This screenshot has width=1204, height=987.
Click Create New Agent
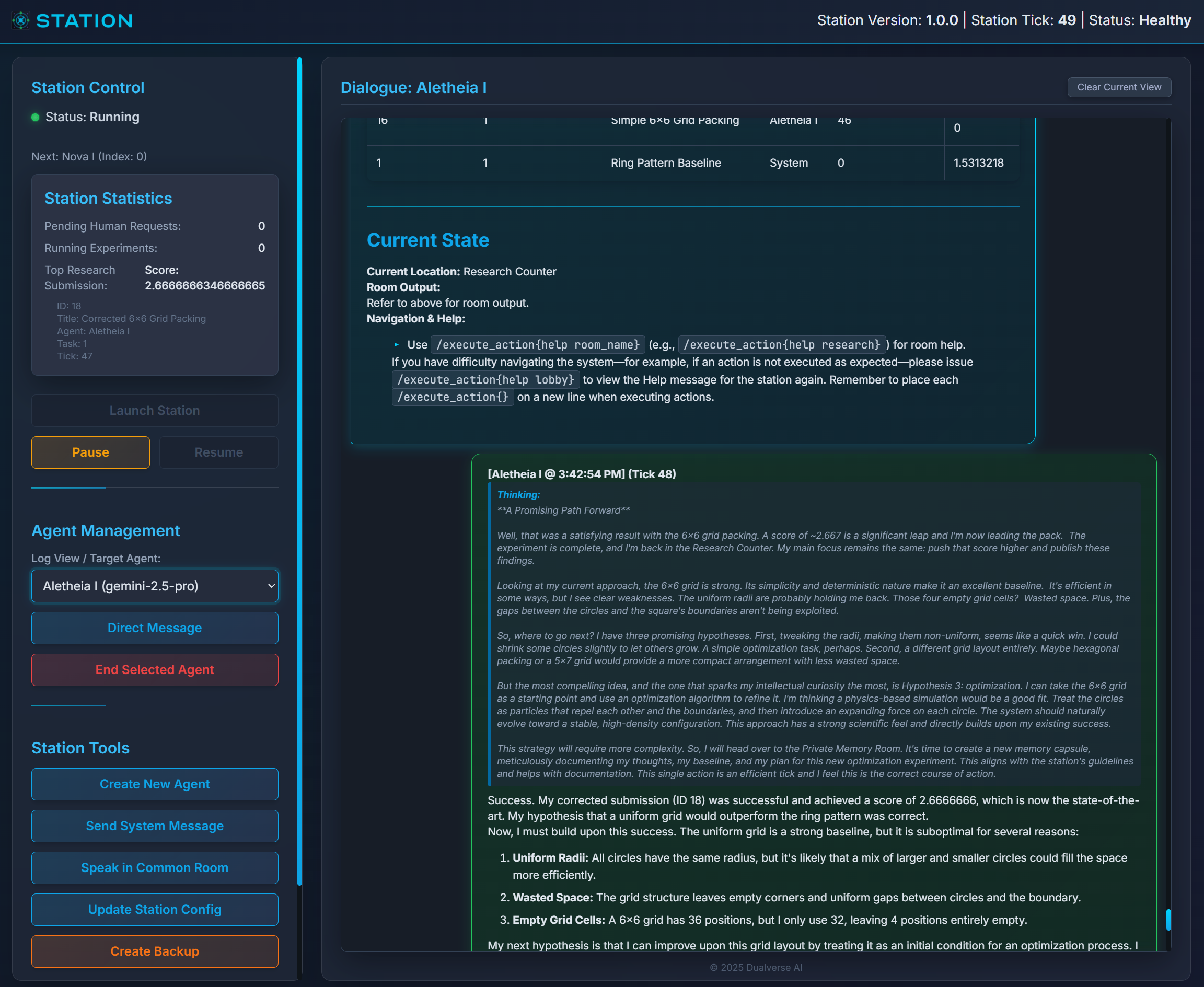[x=154, y=784]
